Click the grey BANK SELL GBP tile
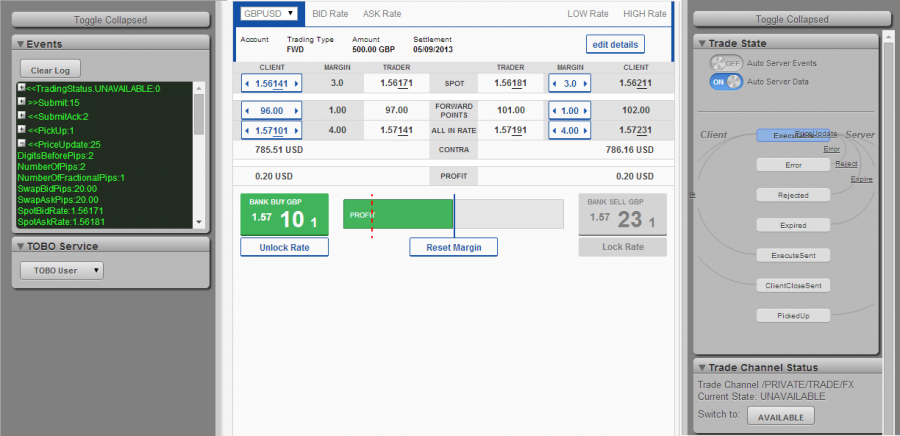This screenshot has width=900, height=436. [623, 215]
